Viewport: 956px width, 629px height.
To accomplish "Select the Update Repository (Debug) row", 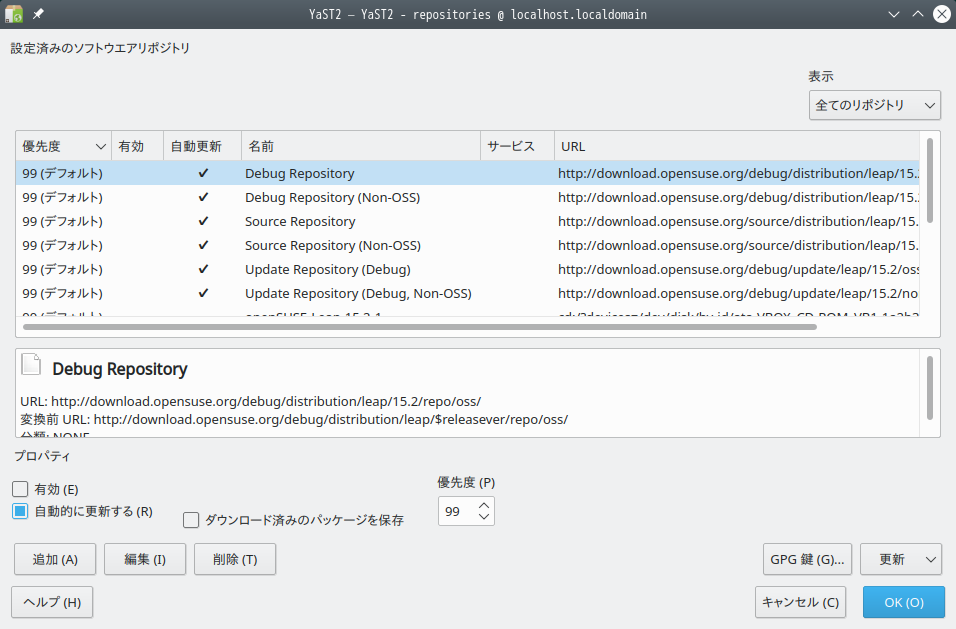I will 468,269.
